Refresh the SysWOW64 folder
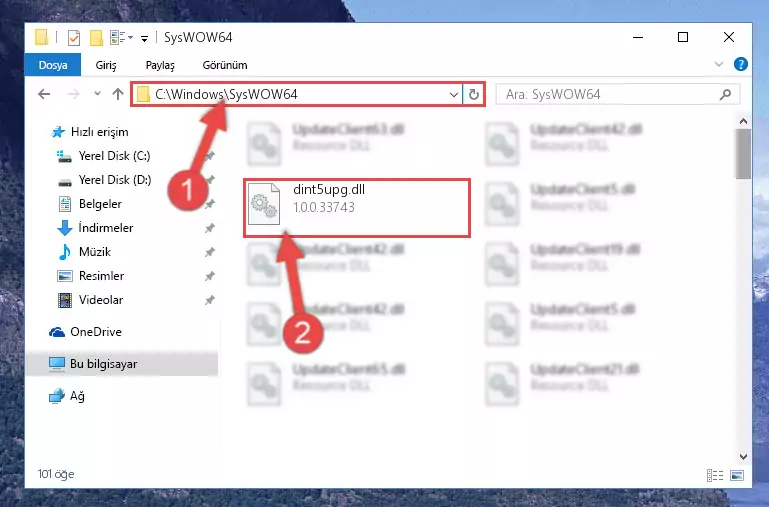The height and width of the screenshot is (507, 769). pyautogui.click(x=474, y=94)
